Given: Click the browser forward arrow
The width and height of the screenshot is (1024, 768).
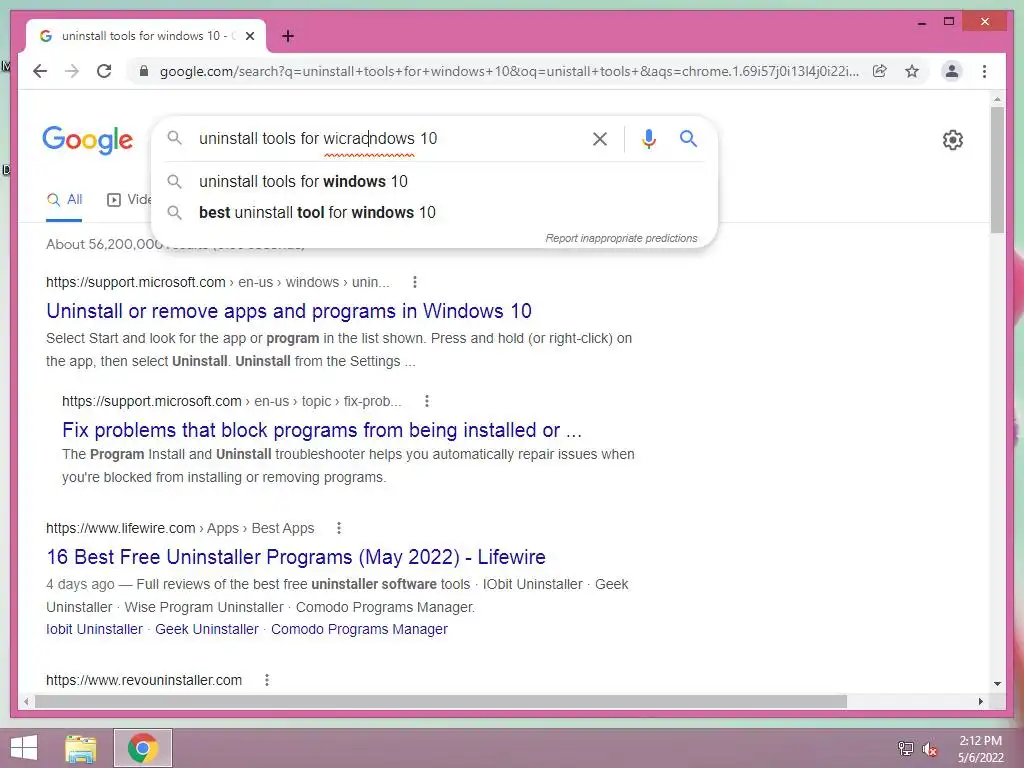Looking at the screenshot, I should 72,71.
